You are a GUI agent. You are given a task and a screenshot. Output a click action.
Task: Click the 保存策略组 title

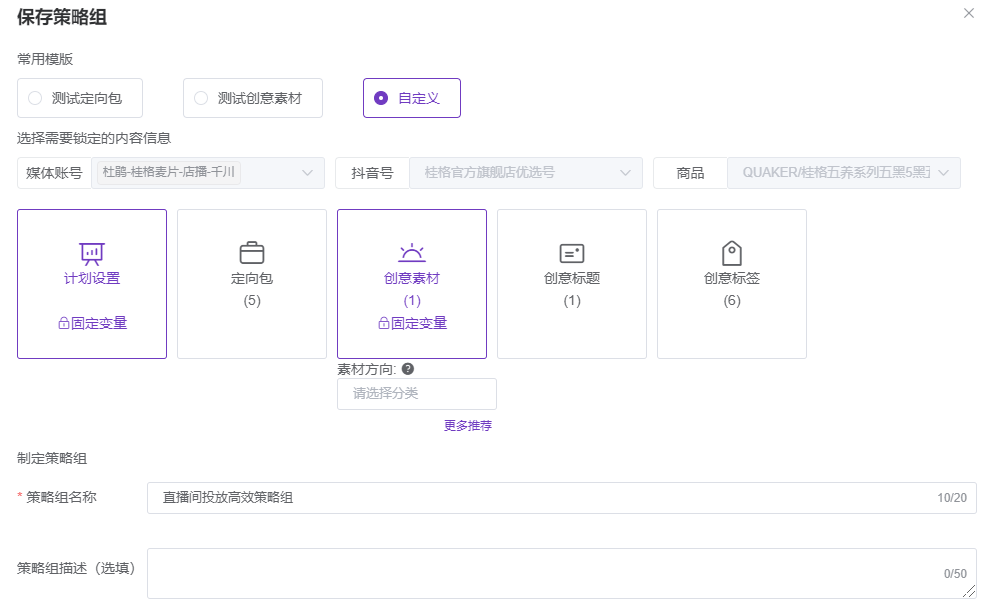[x=62, y=17]
